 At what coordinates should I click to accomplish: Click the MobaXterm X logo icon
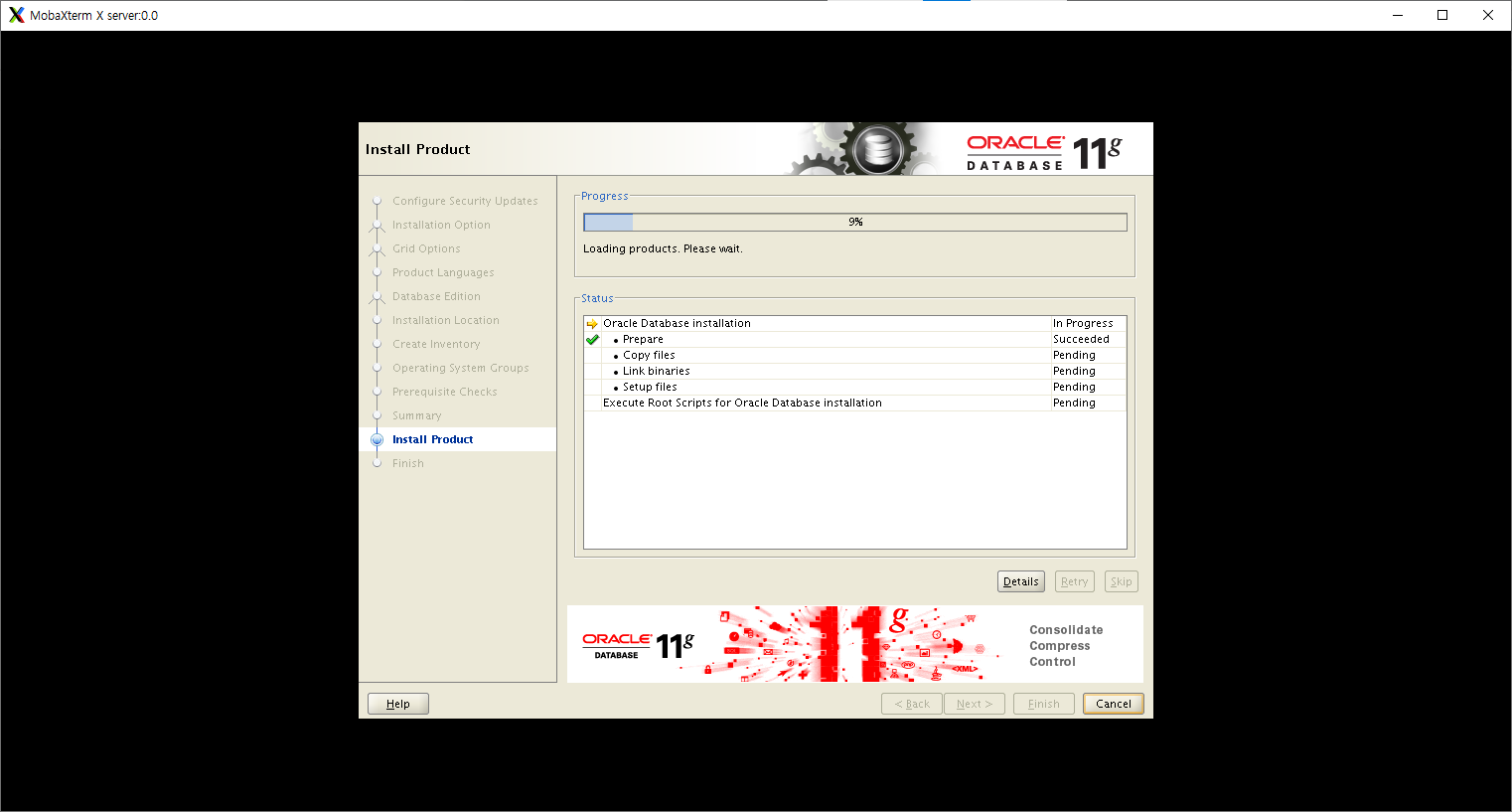click(16, 15)
